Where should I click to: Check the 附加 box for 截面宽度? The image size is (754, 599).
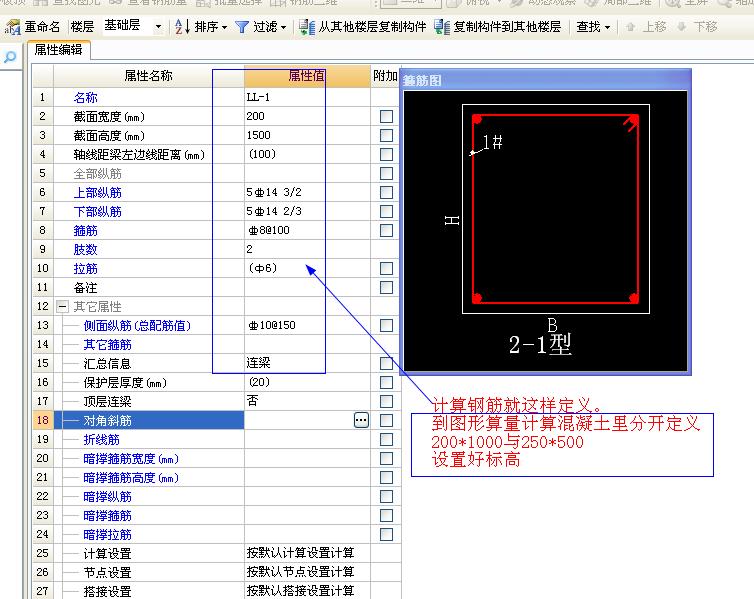tap(386, 116)
